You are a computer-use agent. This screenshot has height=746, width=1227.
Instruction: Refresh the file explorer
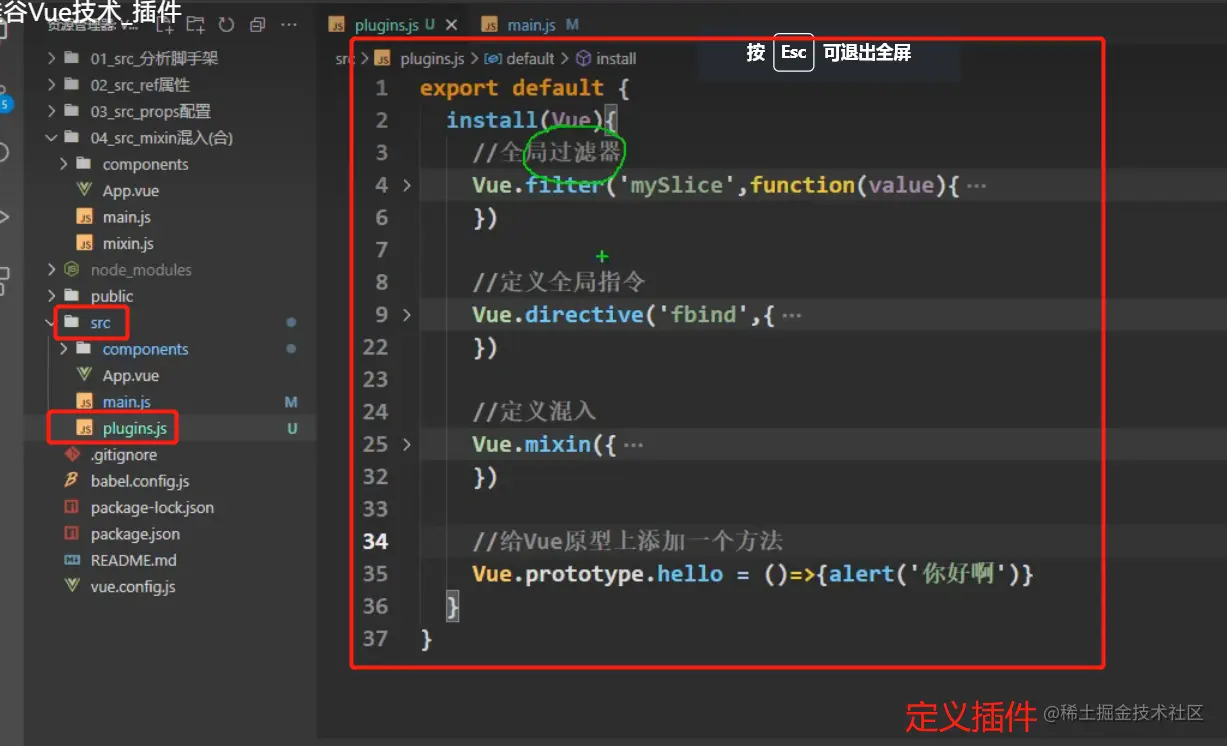click(226, 24)
